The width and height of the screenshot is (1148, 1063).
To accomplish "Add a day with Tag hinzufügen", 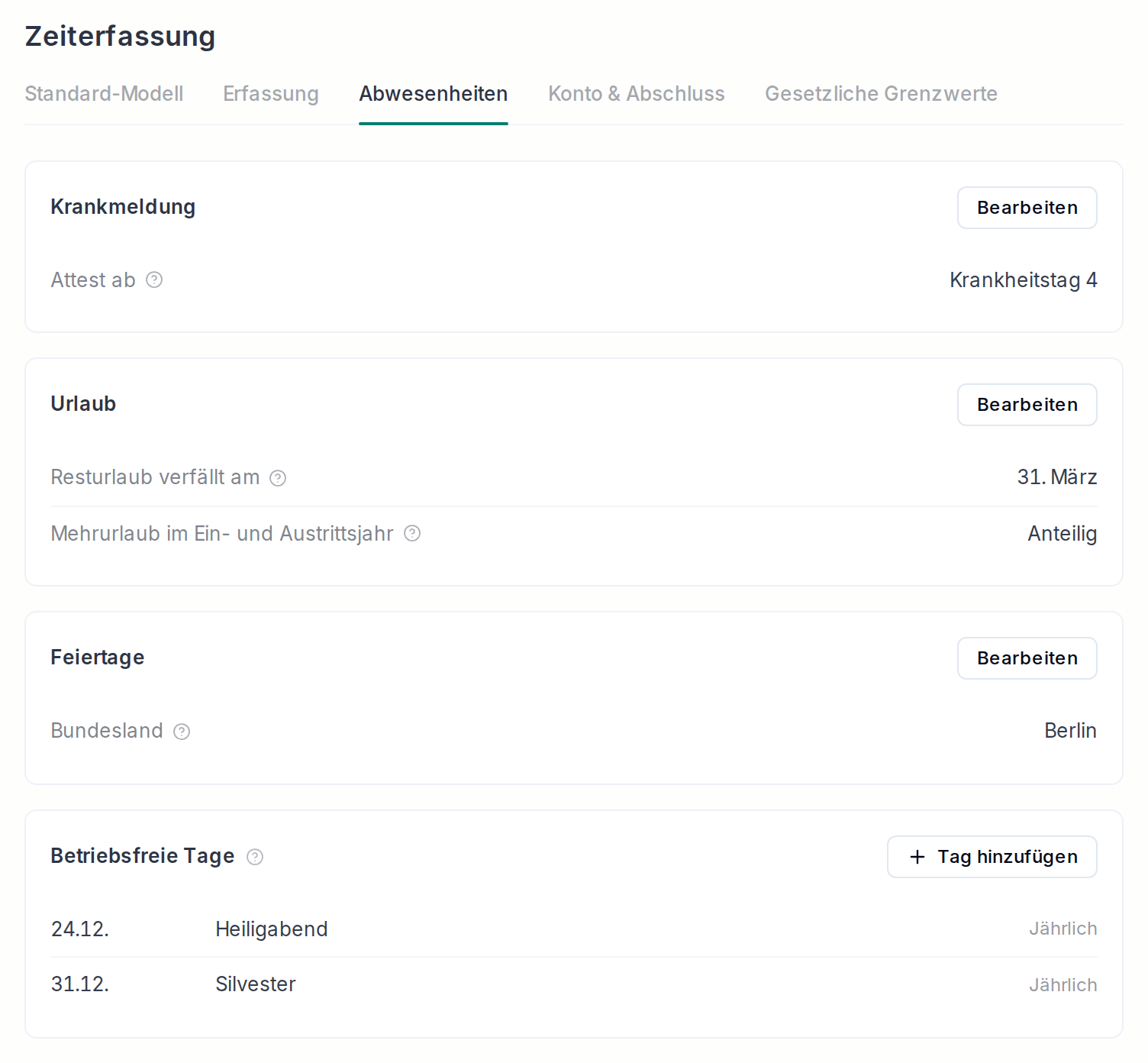I will tap(992, 857).
